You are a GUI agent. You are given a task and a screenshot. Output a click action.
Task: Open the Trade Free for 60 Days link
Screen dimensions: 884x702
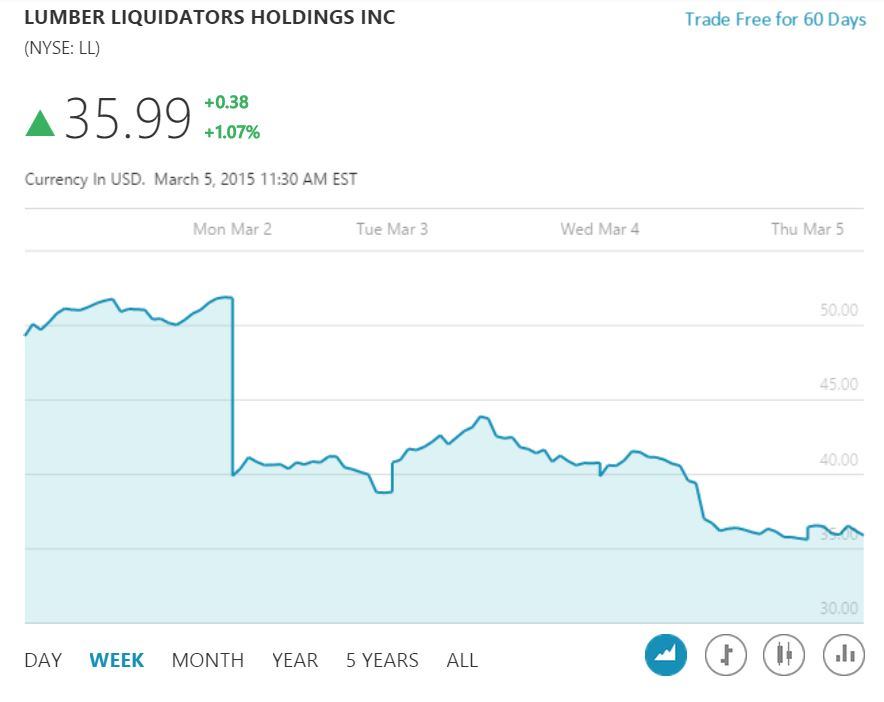point(775,20)
